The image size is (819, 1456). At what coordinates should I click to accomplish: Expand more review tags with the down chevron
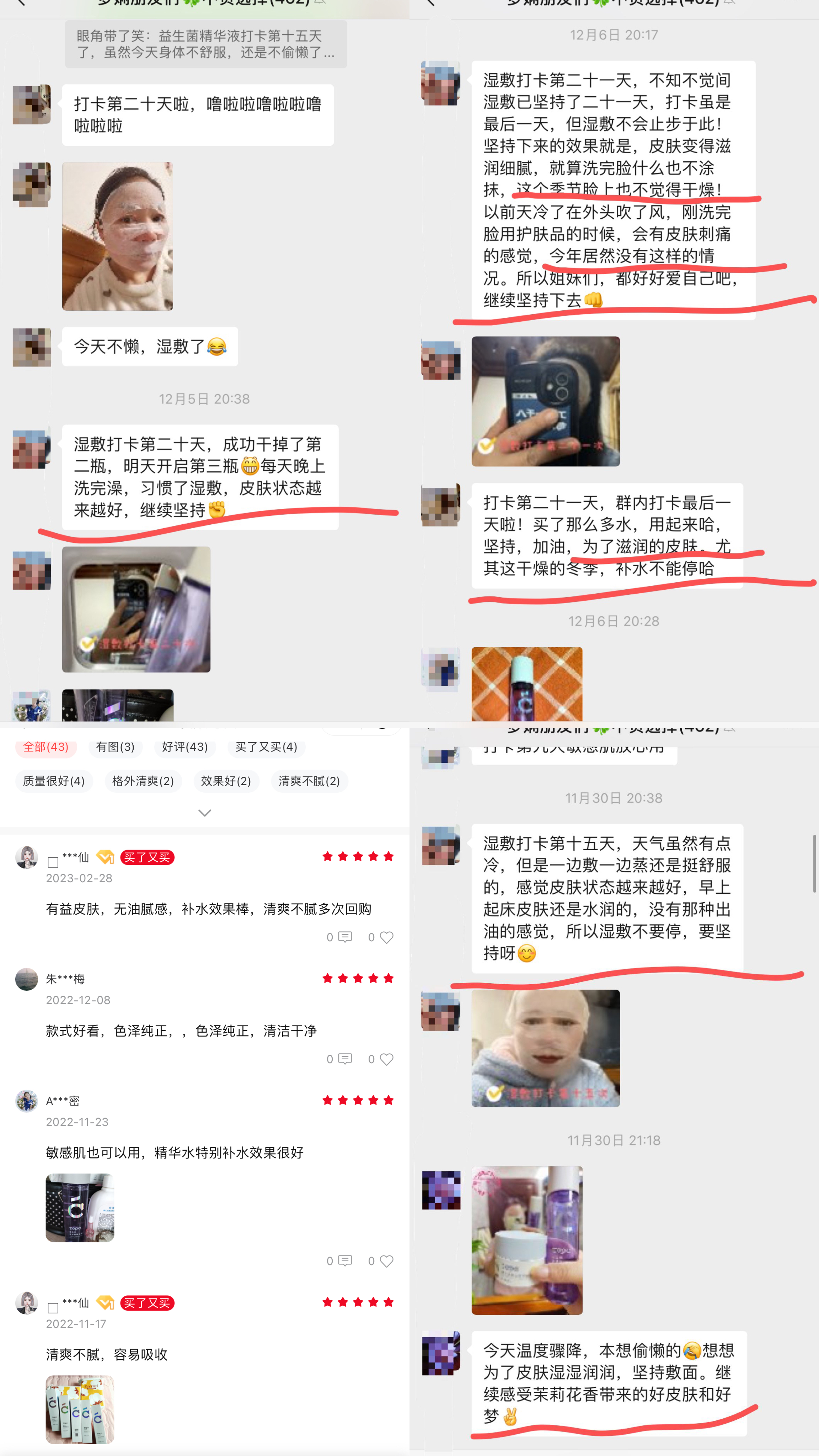tap(205, 813)
